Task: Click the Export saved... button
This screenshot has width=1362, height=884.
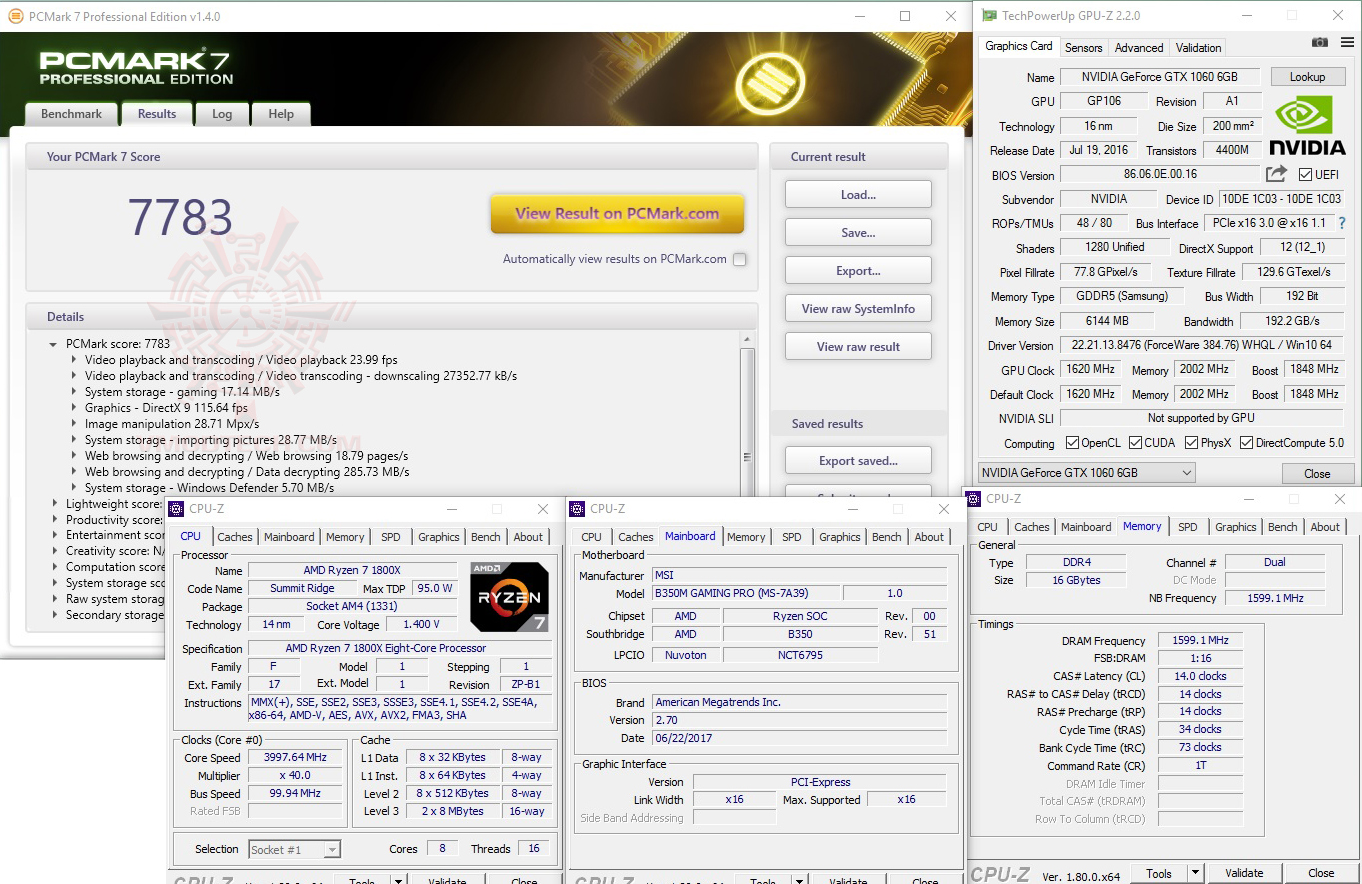Action: click(858, 461)
